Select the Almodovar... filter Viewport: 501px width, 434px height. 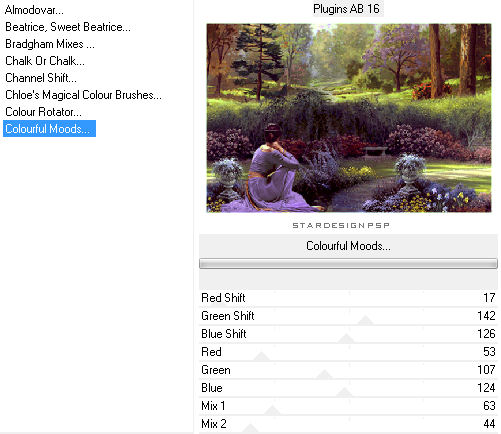pyautogui.click(x=34, y=10)
